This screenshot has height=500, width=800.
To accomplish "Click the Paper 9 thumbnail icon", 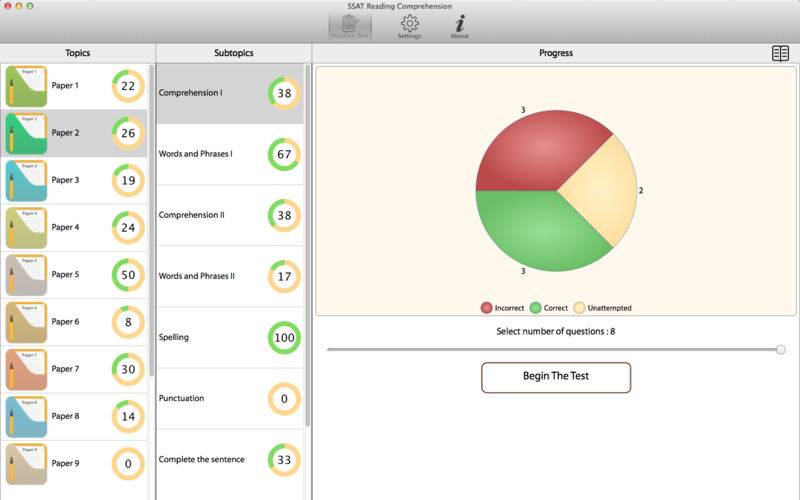I will click(x=26, y=464).
